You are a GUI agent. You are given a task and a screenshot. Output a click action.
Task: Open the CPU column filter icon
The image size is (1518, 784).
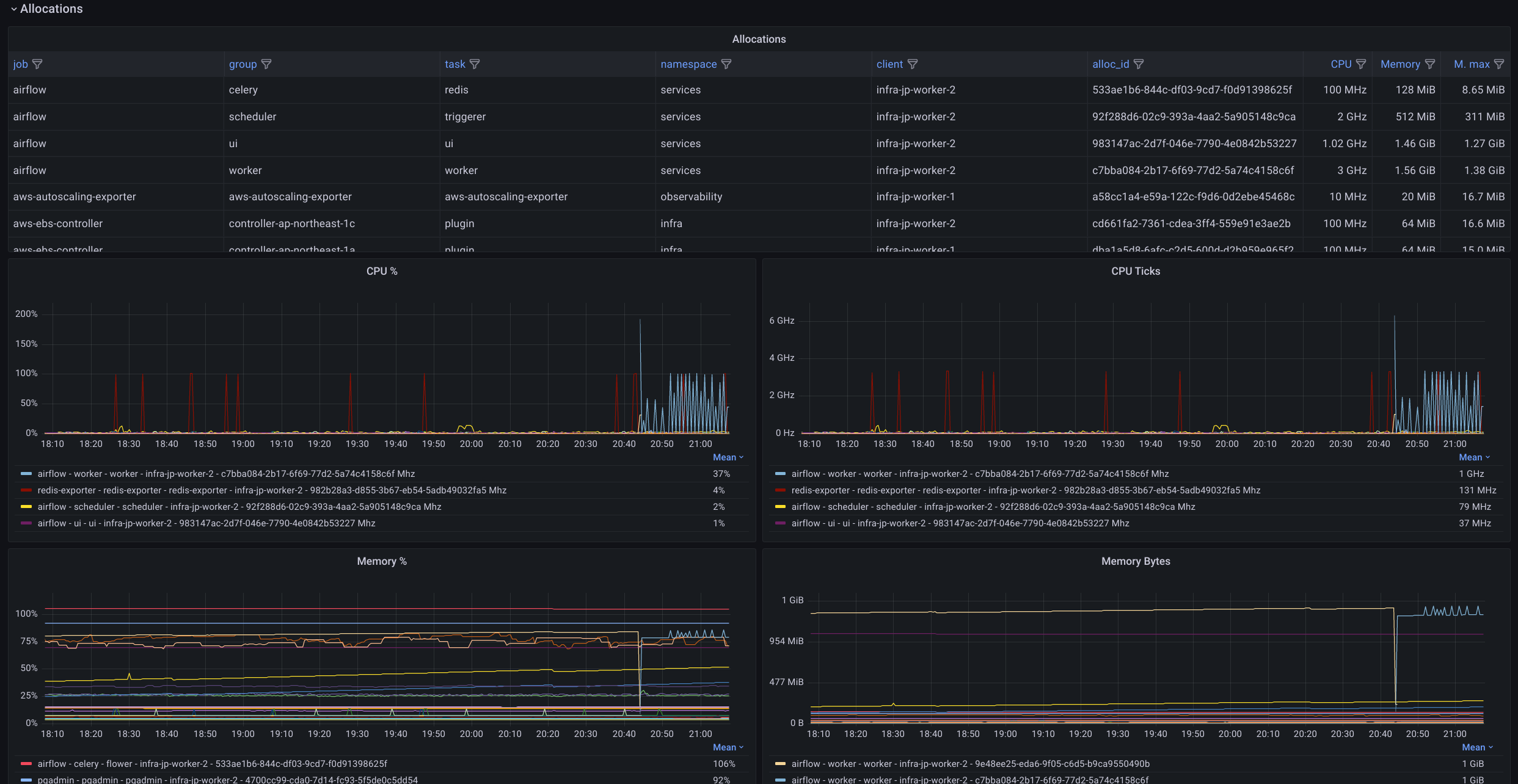pos(1361,64)
